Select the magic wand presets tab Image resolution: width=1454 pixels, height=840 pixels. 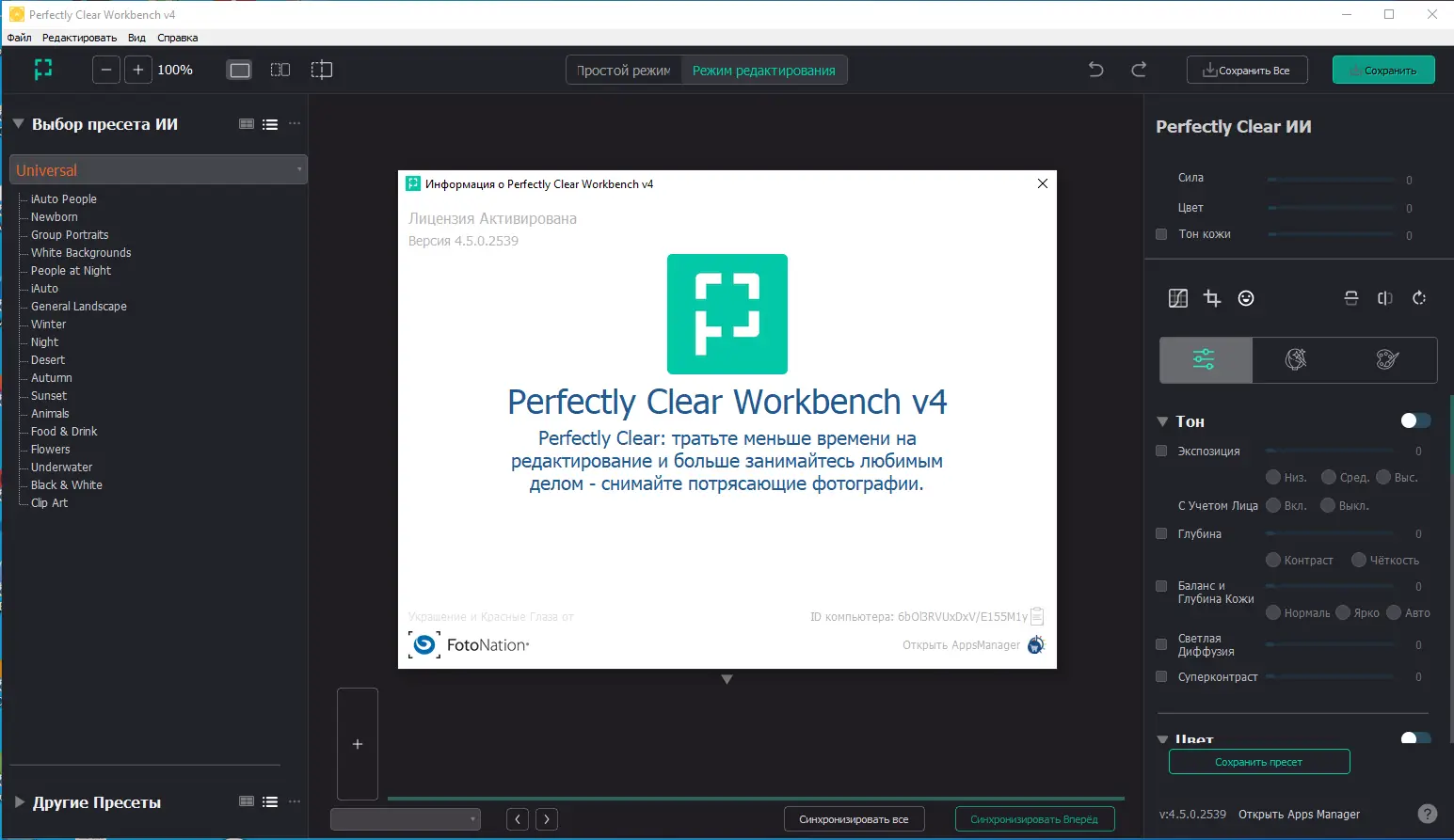coord(1296,360)
